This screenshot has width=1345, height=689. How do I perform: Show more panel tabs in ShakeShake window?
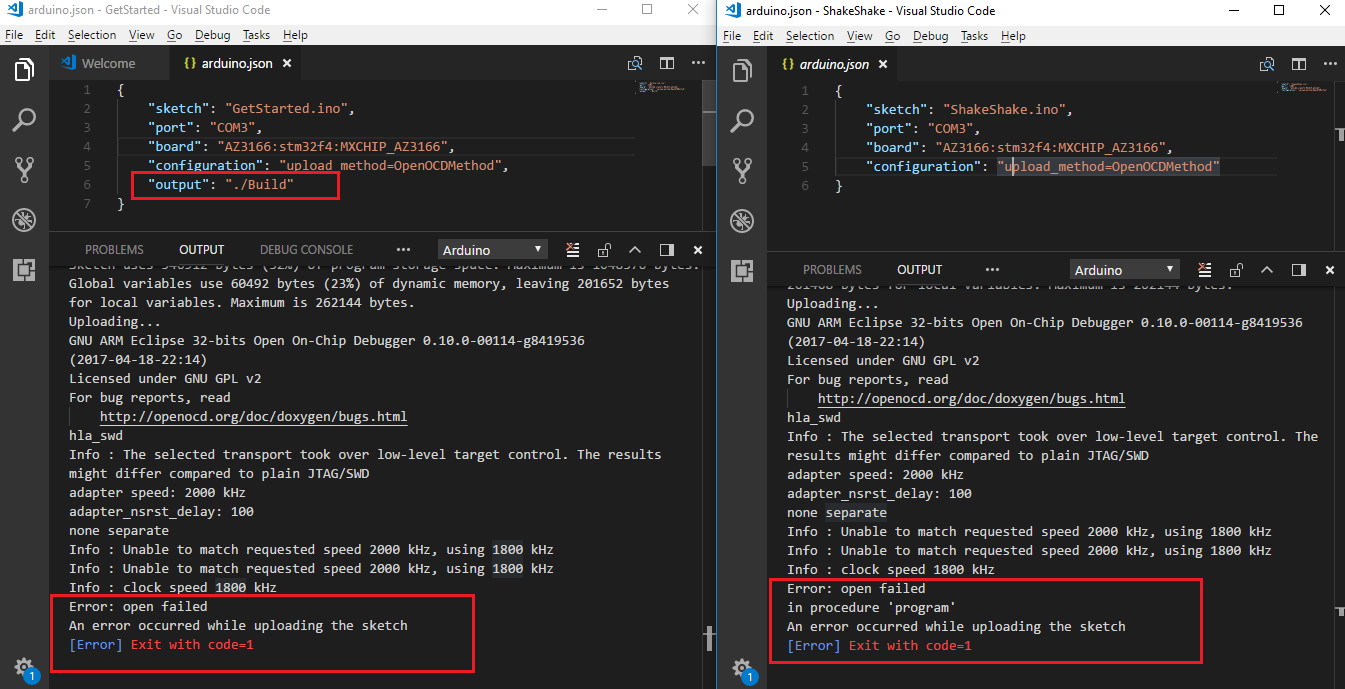(992, 270)
